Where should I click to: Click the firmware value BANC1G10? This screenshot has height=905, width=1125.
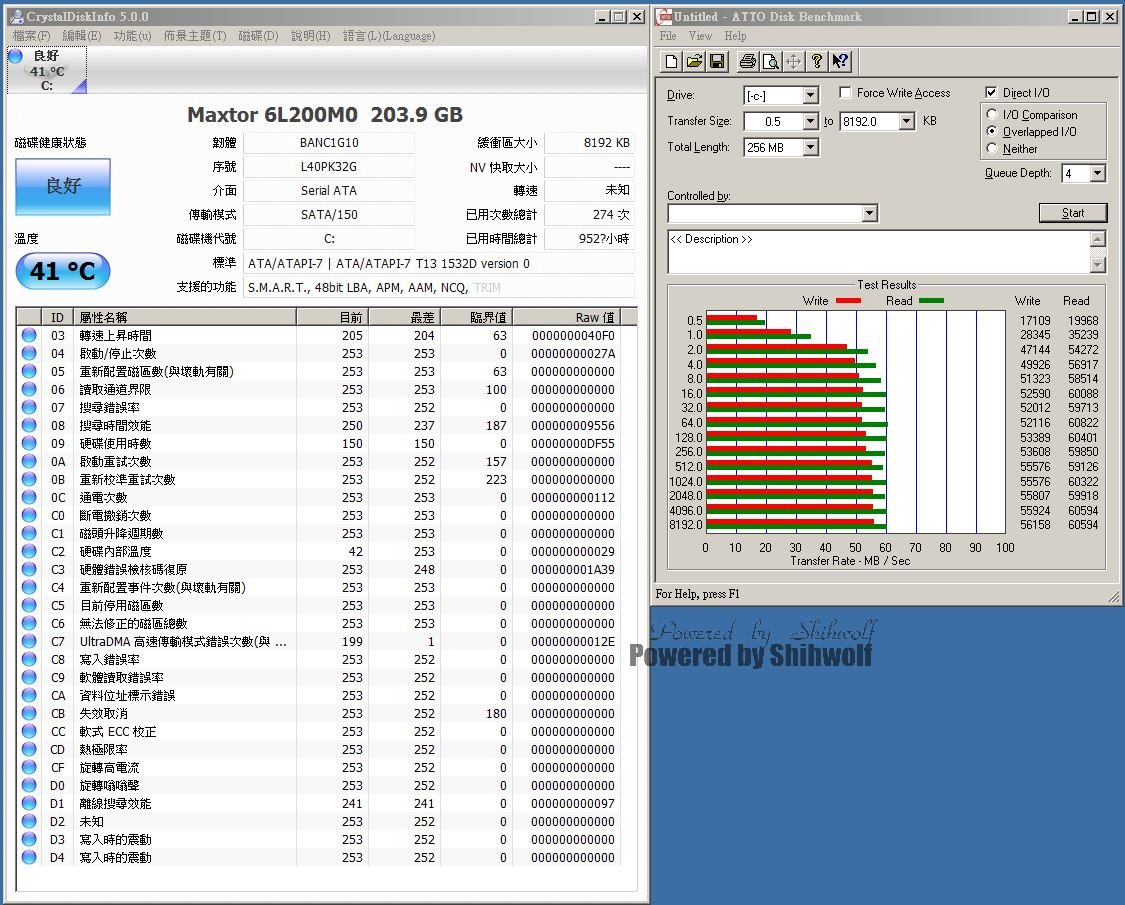pos(329,143)
